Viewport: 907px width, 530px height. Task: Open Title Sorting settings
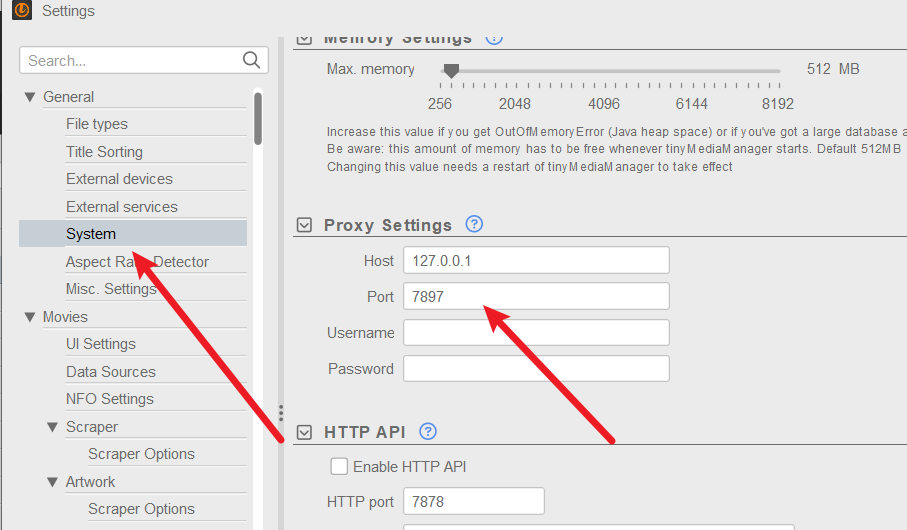104,152
